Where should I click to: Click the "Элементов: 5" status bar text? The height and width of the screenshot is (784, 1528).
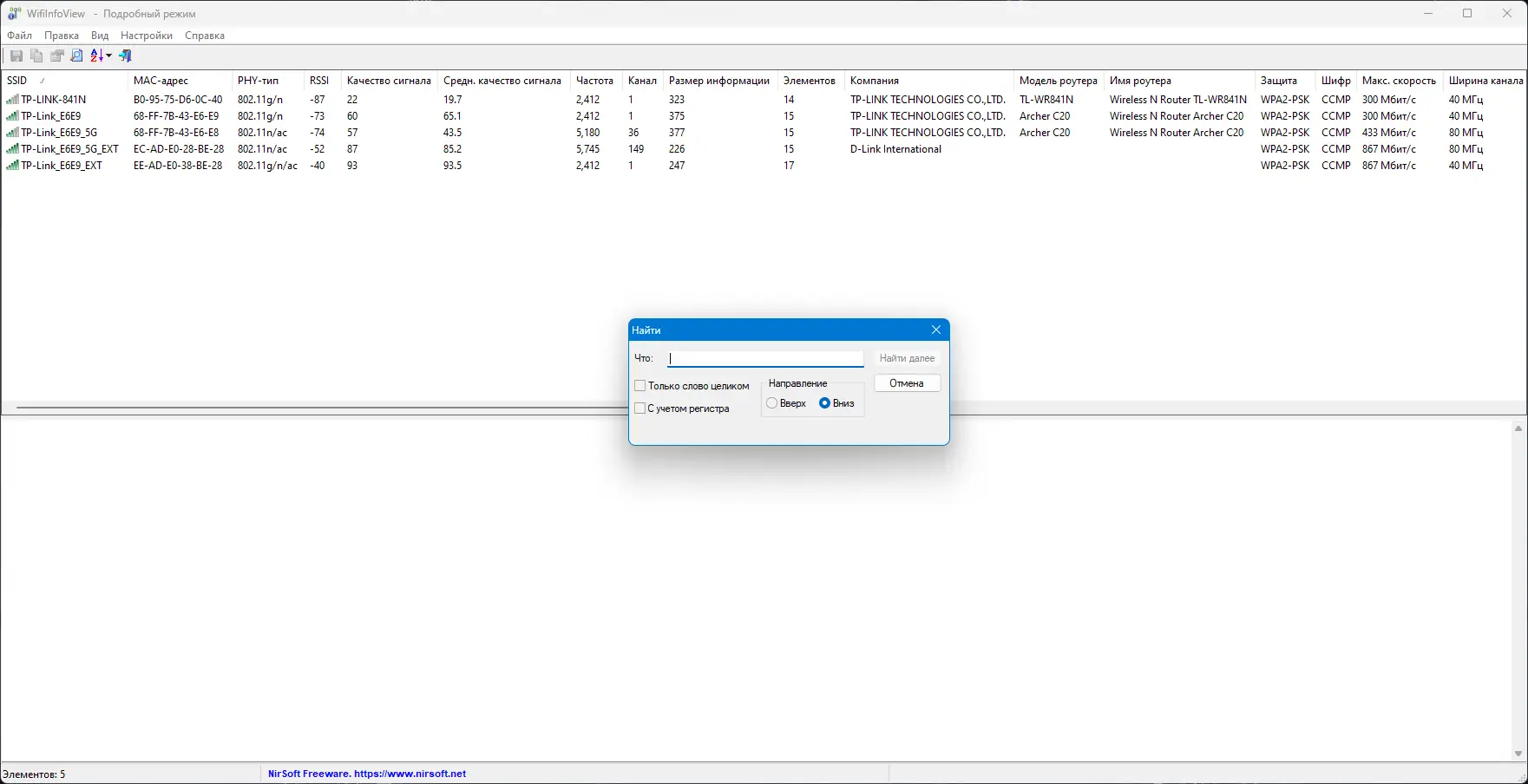(x=34, y=774)
